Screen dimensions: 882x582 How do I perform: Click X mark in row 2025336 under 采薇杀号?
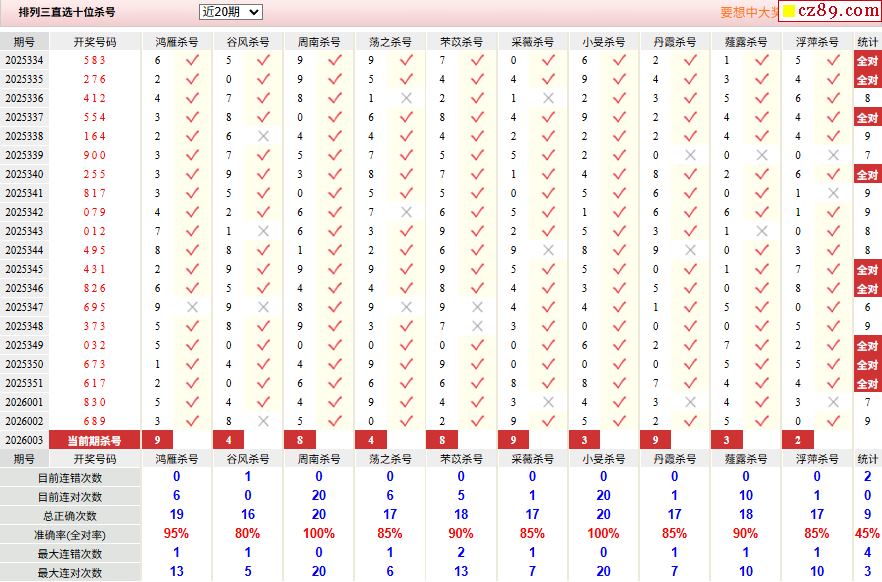(x=548, y=98)
